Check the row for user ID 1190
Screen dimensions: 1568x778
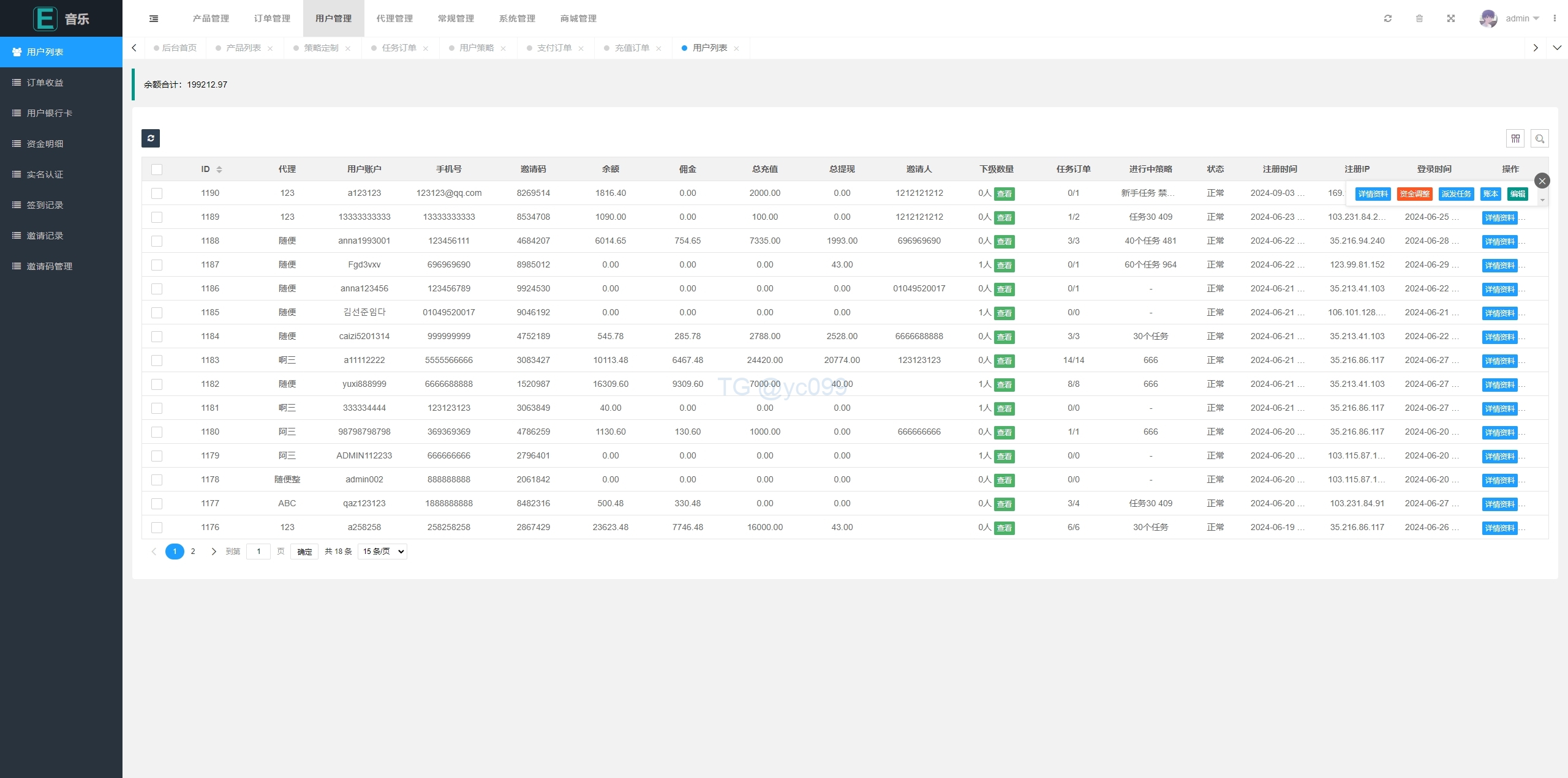(x=157, y=193)
